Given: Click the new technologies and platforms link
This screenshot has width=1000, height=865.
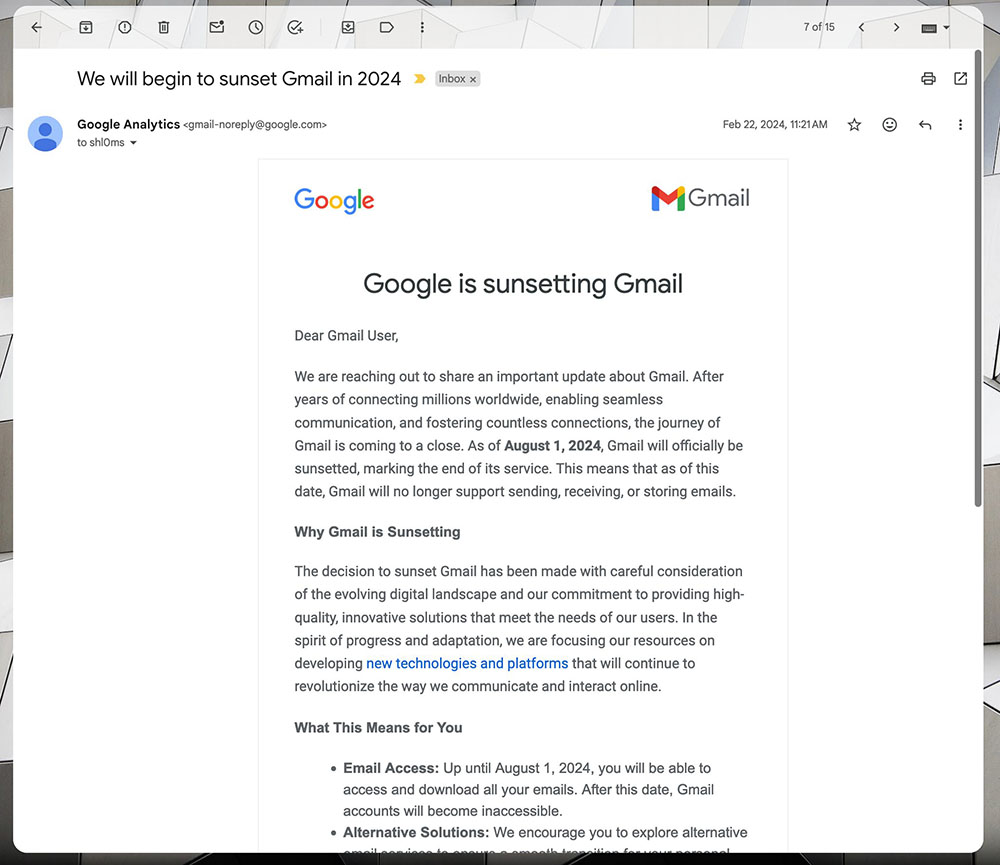Looking at the screenshot, I should tap(467, 663).
